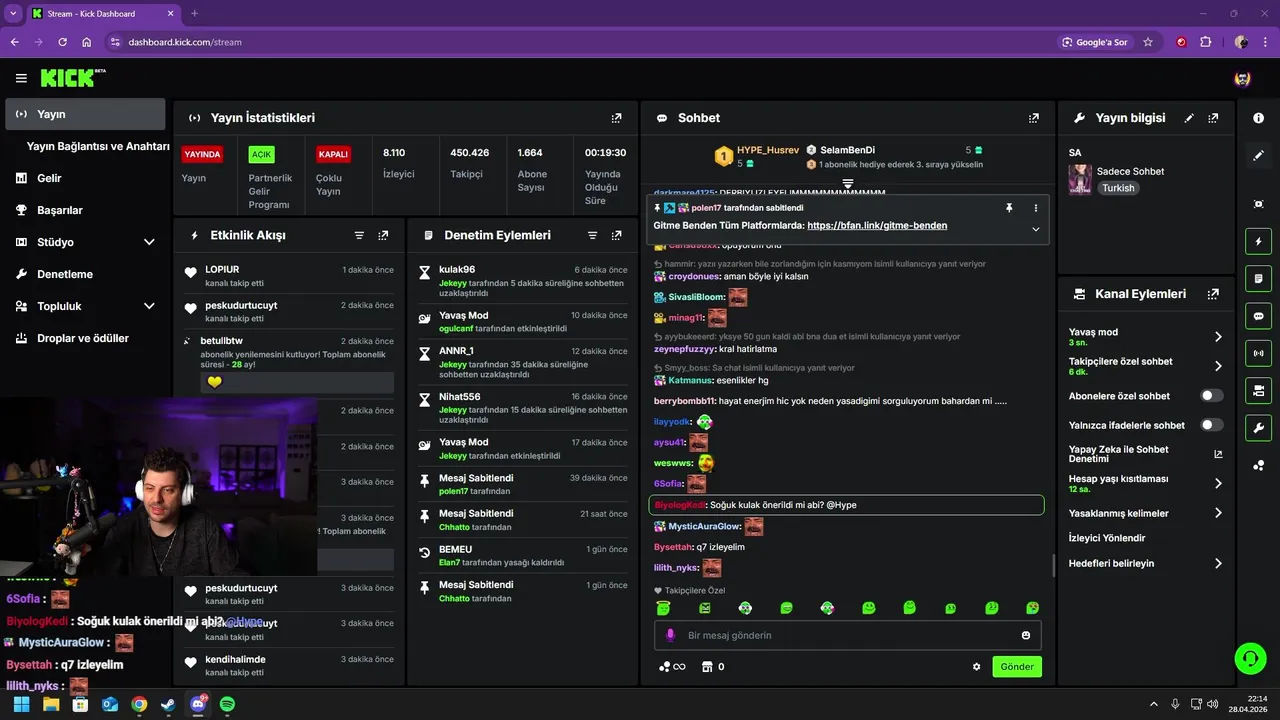
Task: Open the emoji picker in chat input
Action: pos(1026,635)
